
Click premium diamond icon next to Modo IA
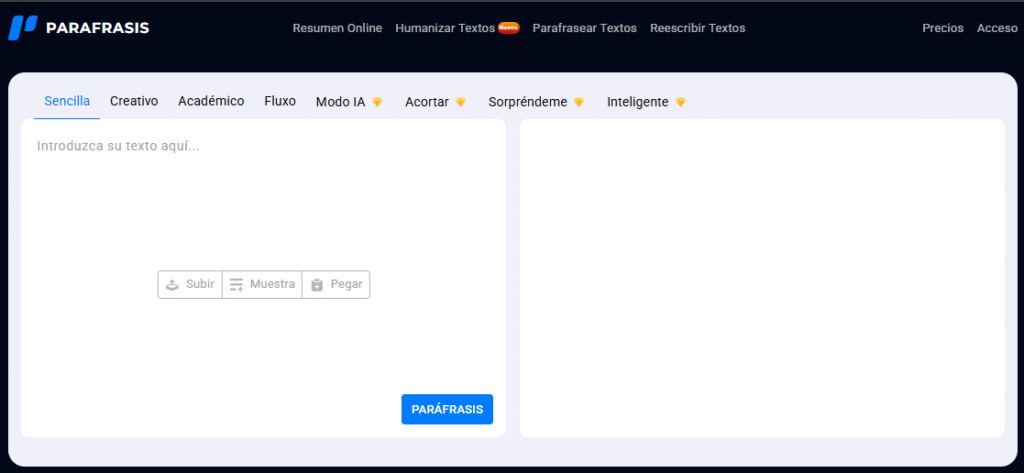click(377, 102)
